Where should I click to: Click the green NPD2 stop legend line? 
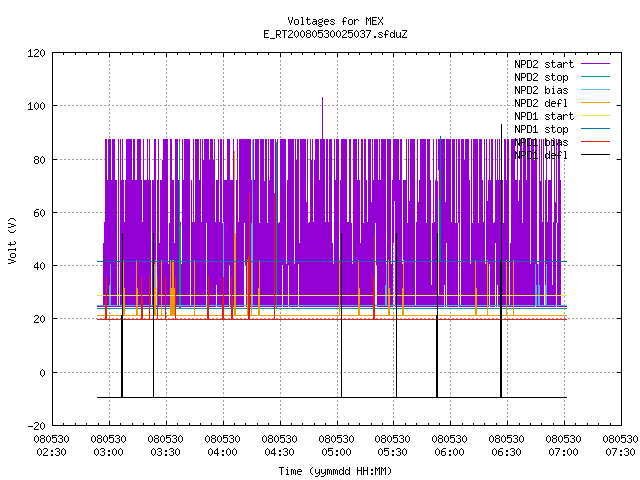pos(595,77)
